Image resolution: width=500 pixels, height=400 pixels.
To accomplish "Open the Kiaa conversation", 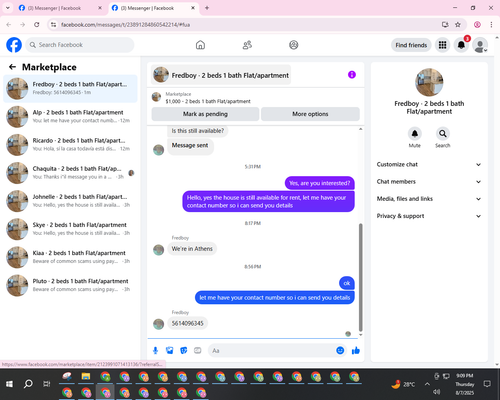I will (70, 257).
